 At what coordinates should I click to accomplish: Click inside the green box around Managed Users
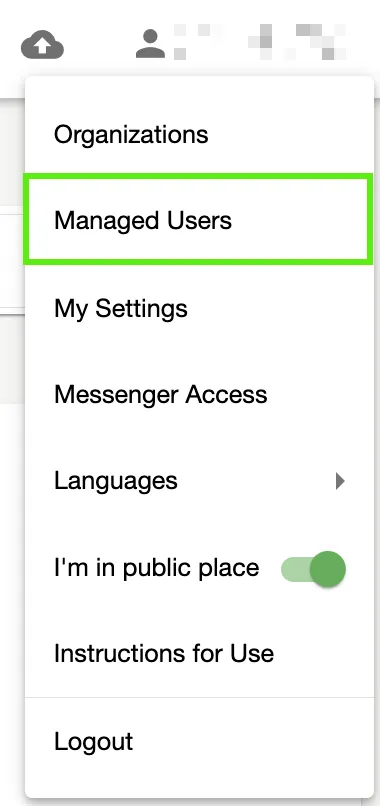click(199, 219)
